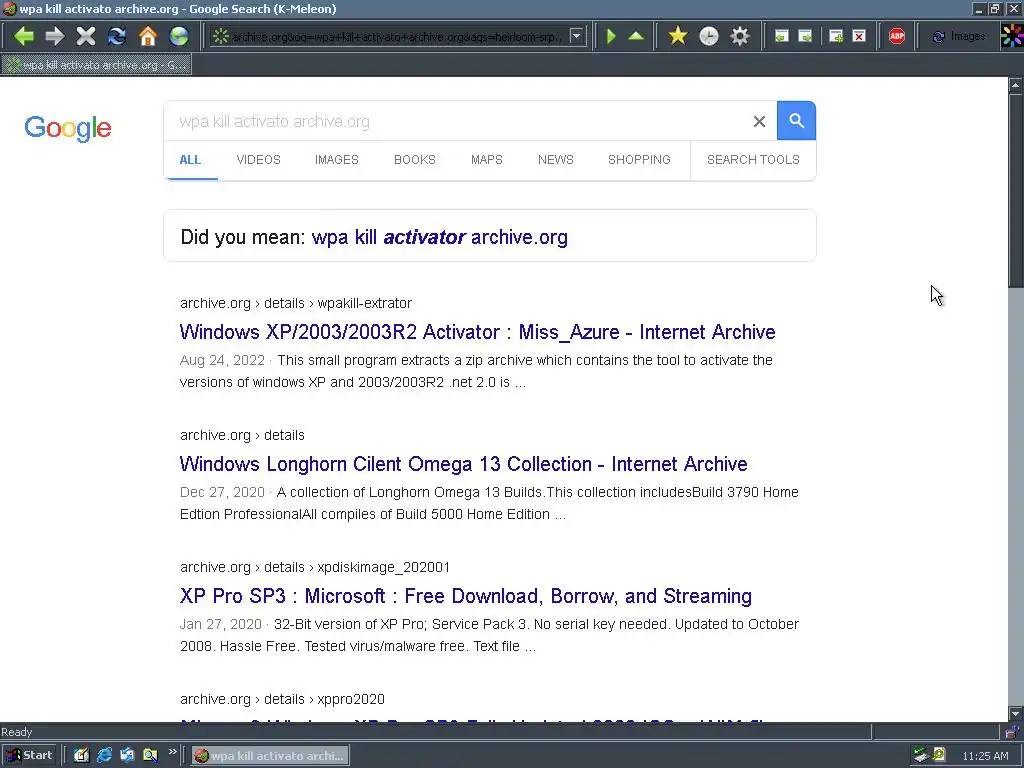
Task: Switch to the SHOPPING search tab
Action: [x=639, y=160]
